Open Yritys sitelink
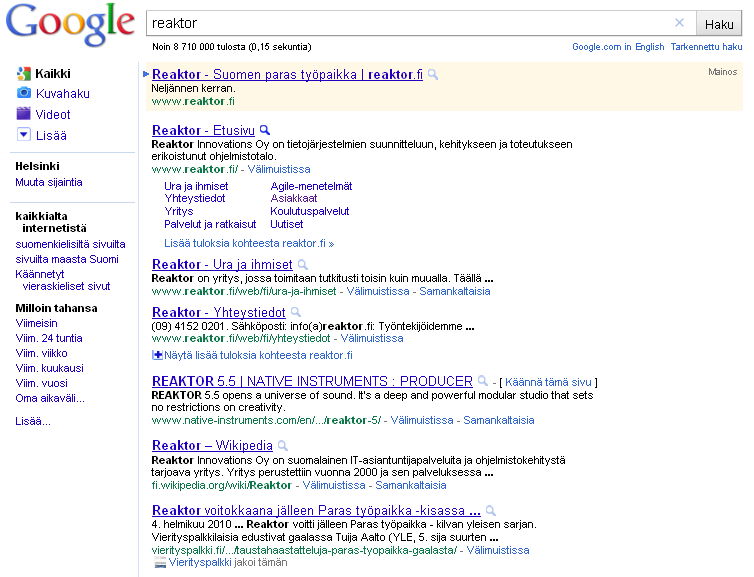This screenshot has height=577, width=754. pyautogui.click(x=179, y=211)
